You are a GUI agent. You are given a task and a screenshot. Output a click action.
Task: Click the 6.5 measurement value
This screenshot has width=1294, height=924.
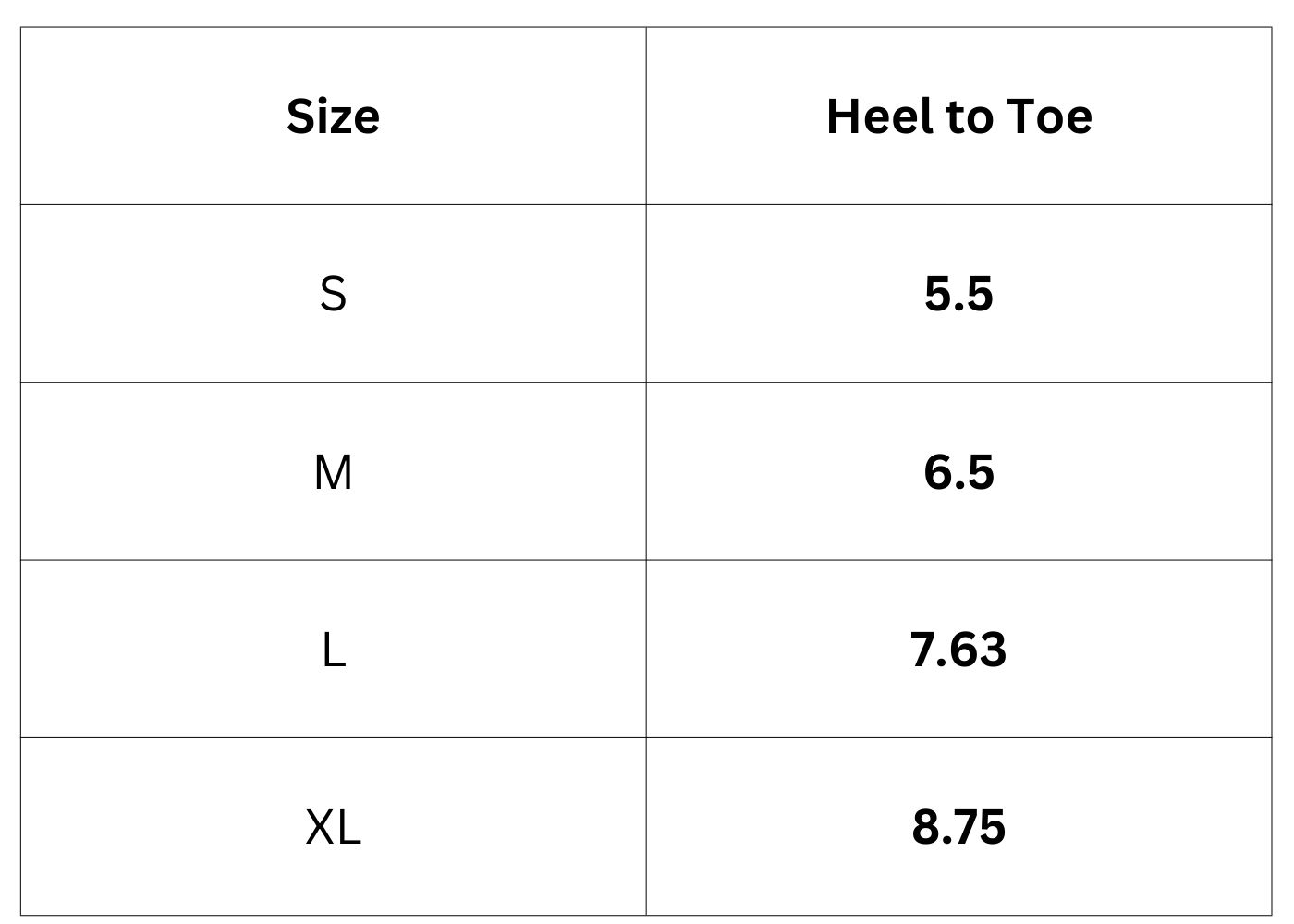pyautogui.click(x=958, y=472)
